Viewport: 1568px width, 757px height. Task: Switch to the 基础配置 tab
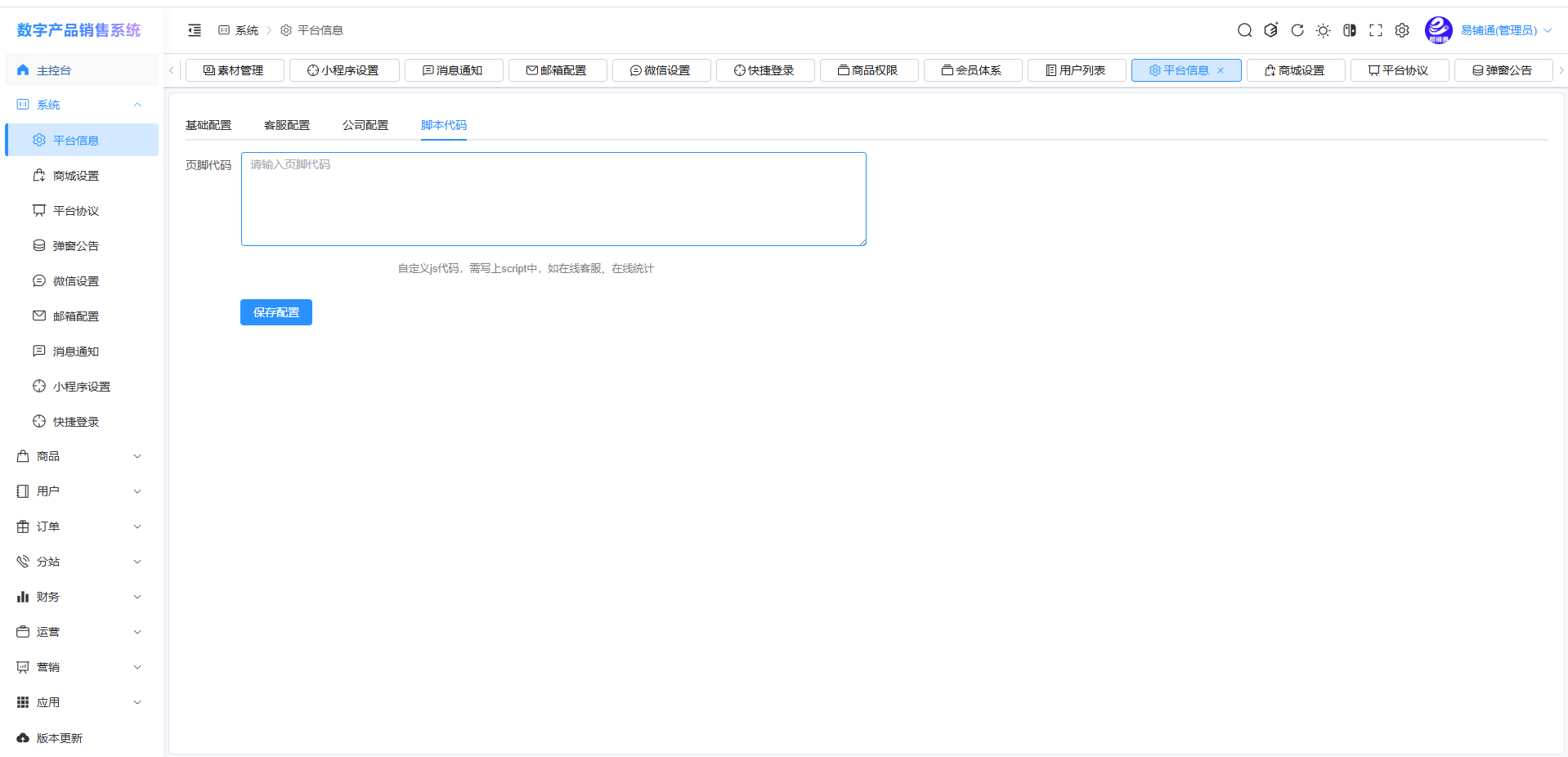pos(208,125)
